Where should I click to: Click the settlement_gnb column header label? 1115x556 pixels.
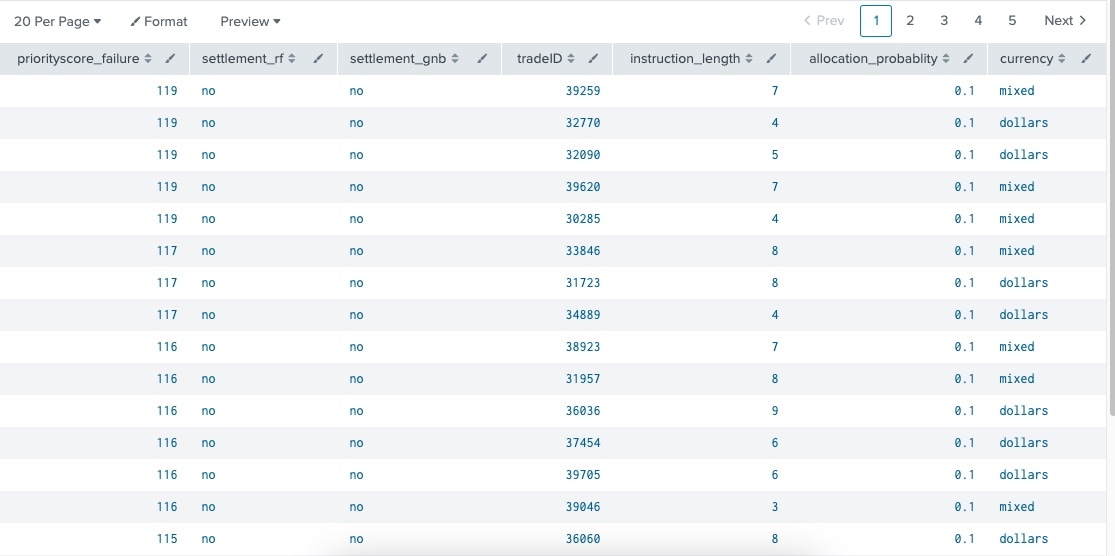(x=398, y=59)
